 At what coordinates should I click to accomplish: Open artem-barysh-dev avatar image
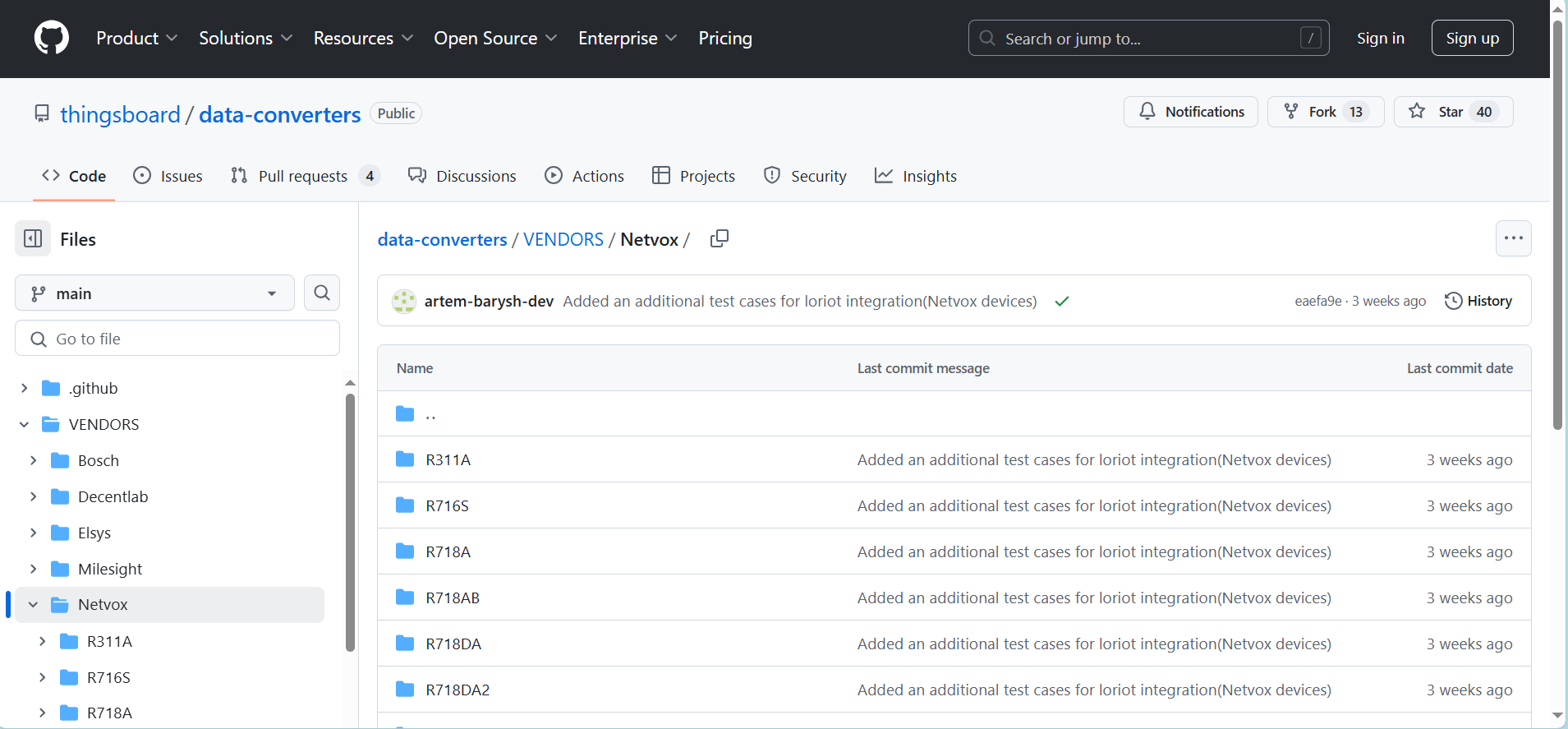403,302
